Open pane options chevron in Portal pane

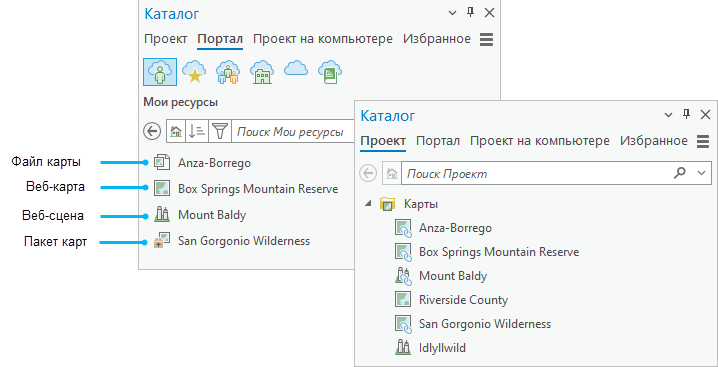pos(453,13)
